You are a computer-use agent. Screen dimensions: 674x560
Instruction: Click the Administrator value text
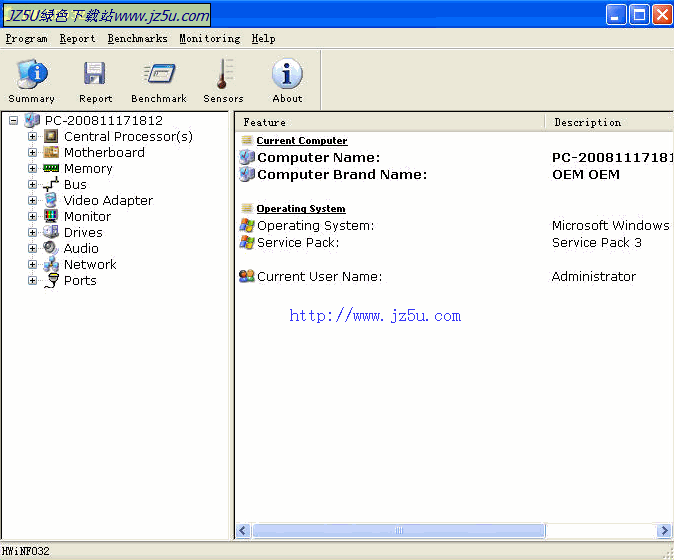594,276
